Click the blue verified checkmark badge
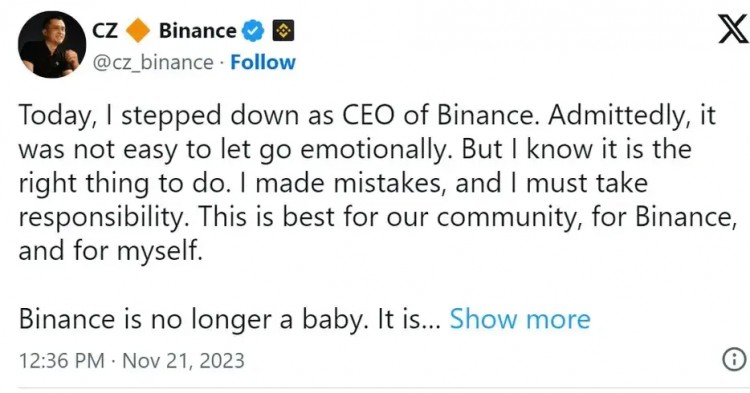Image resolution: width=750 pixels, height=393 pixels. pyautogui.click(x=253, y=31)
